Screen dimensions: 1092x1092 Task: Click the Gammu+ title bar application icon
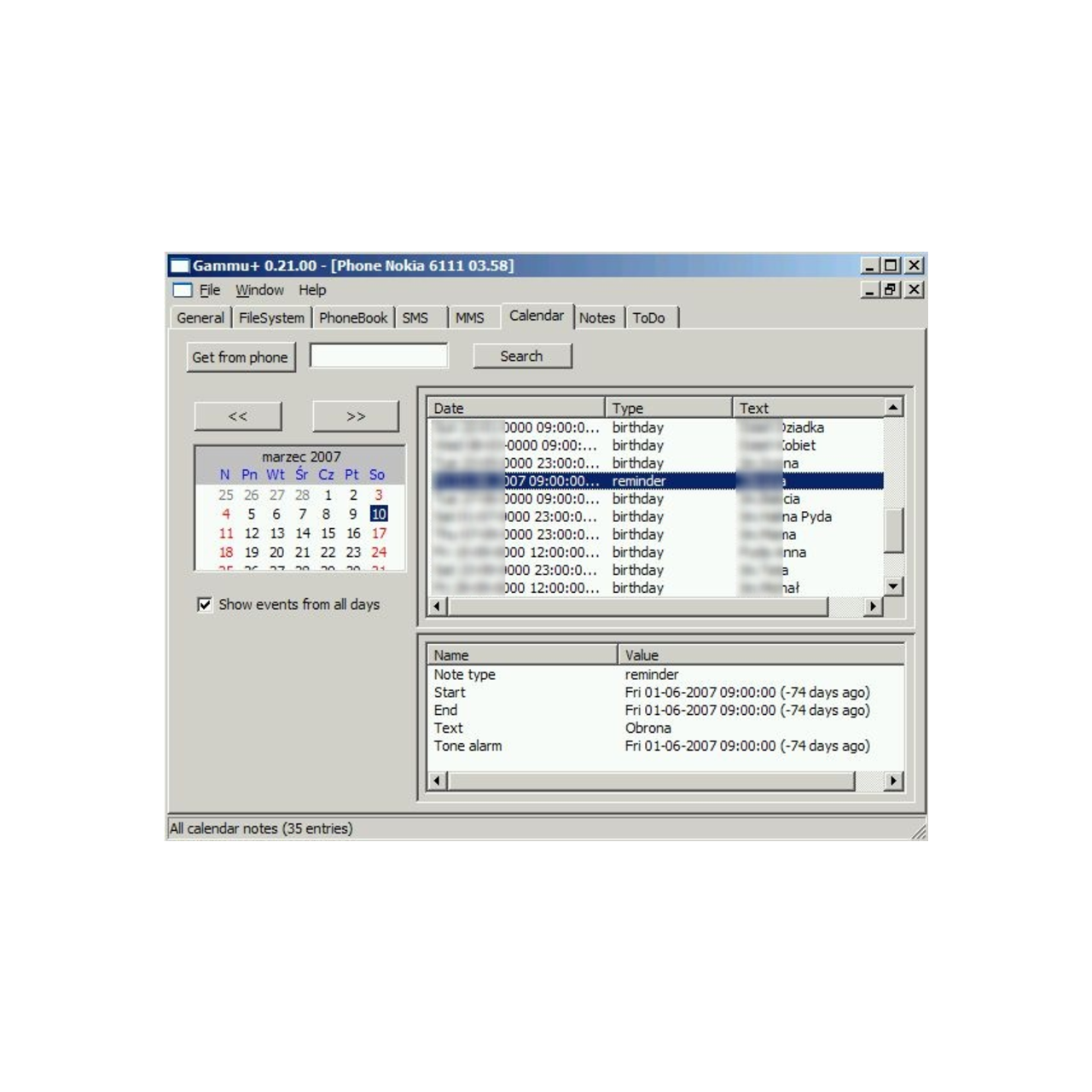pyautogui.click(x=179, y=265)
